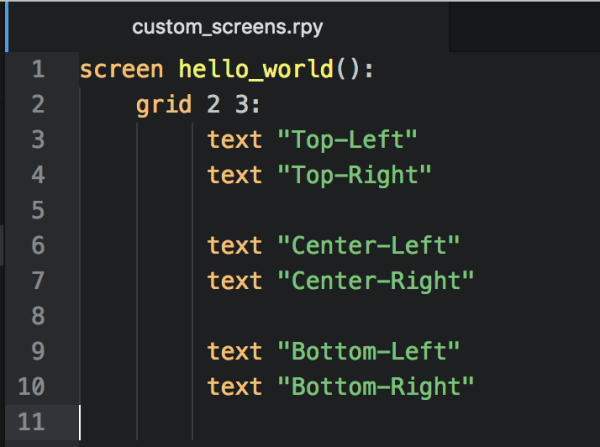Screen dimensions: 600x447
Task: Click the "Bottom-Left" string
Action: [x=367, y=351]
